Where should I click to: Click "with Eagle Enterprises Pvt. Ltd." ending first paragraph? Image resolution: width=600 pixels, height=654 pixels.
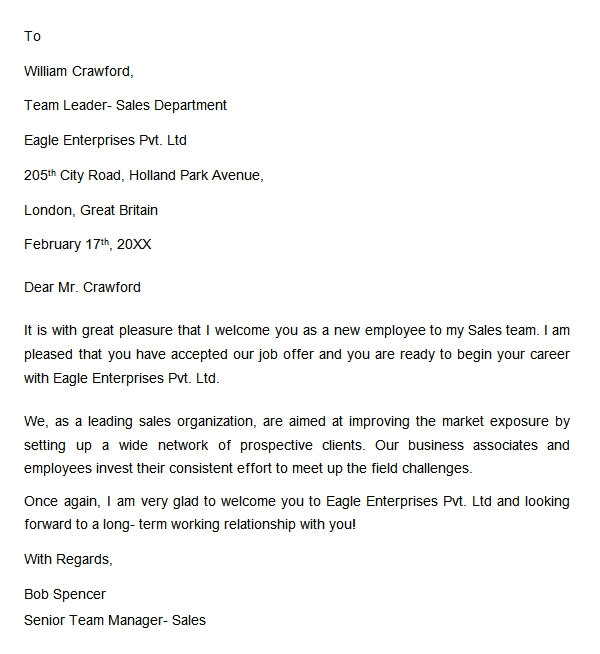(x=121, y=379)
